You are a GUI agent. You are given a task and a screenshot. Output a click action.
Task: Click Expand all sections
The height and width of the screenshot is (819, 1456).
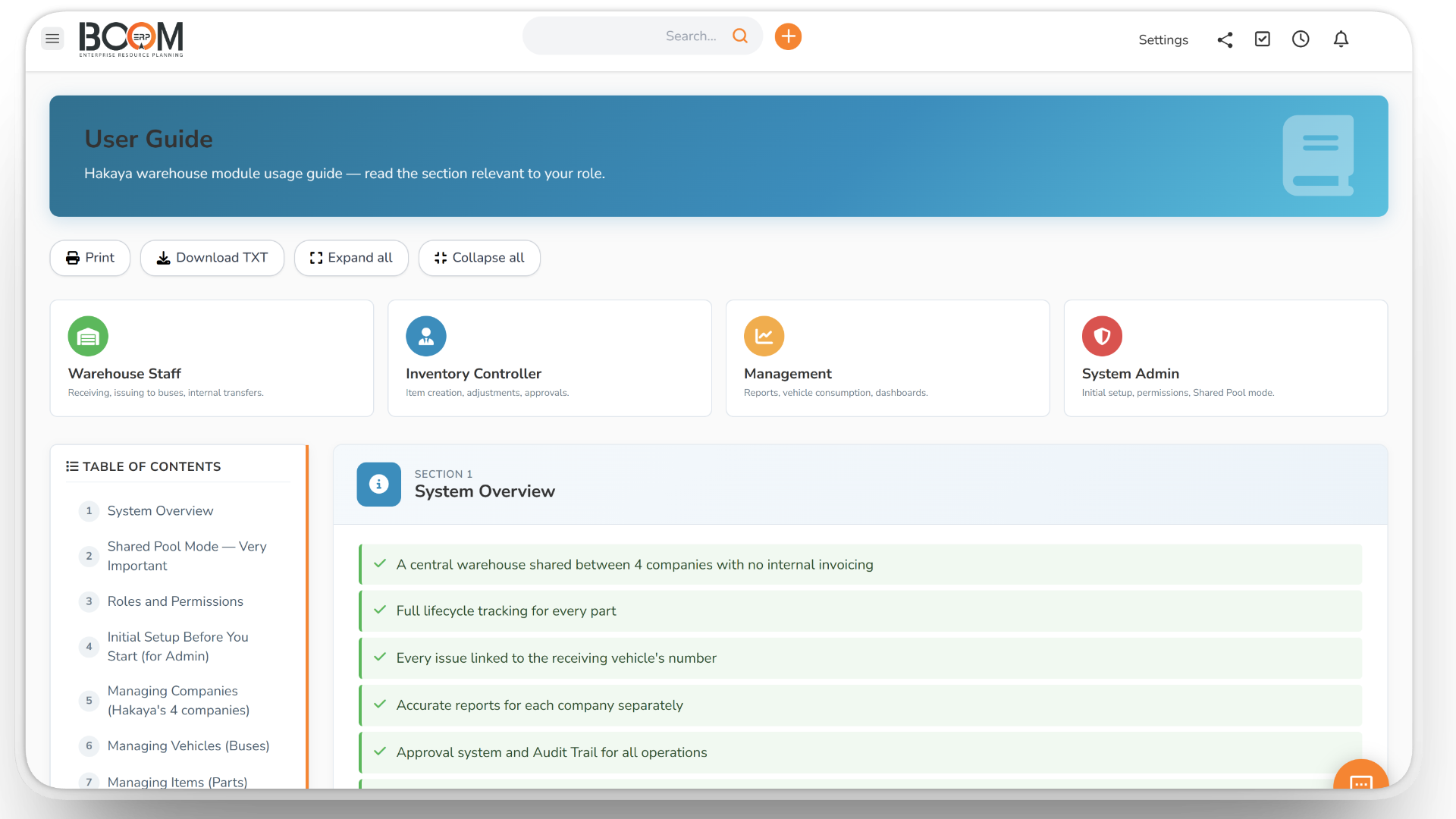pyautogui.click(x=351, y=258)
